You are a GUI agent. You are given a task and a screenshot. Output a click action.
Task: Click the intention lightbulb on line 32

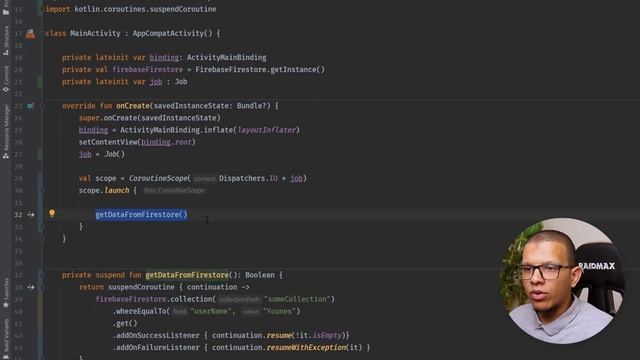click(x=52, y=213)
